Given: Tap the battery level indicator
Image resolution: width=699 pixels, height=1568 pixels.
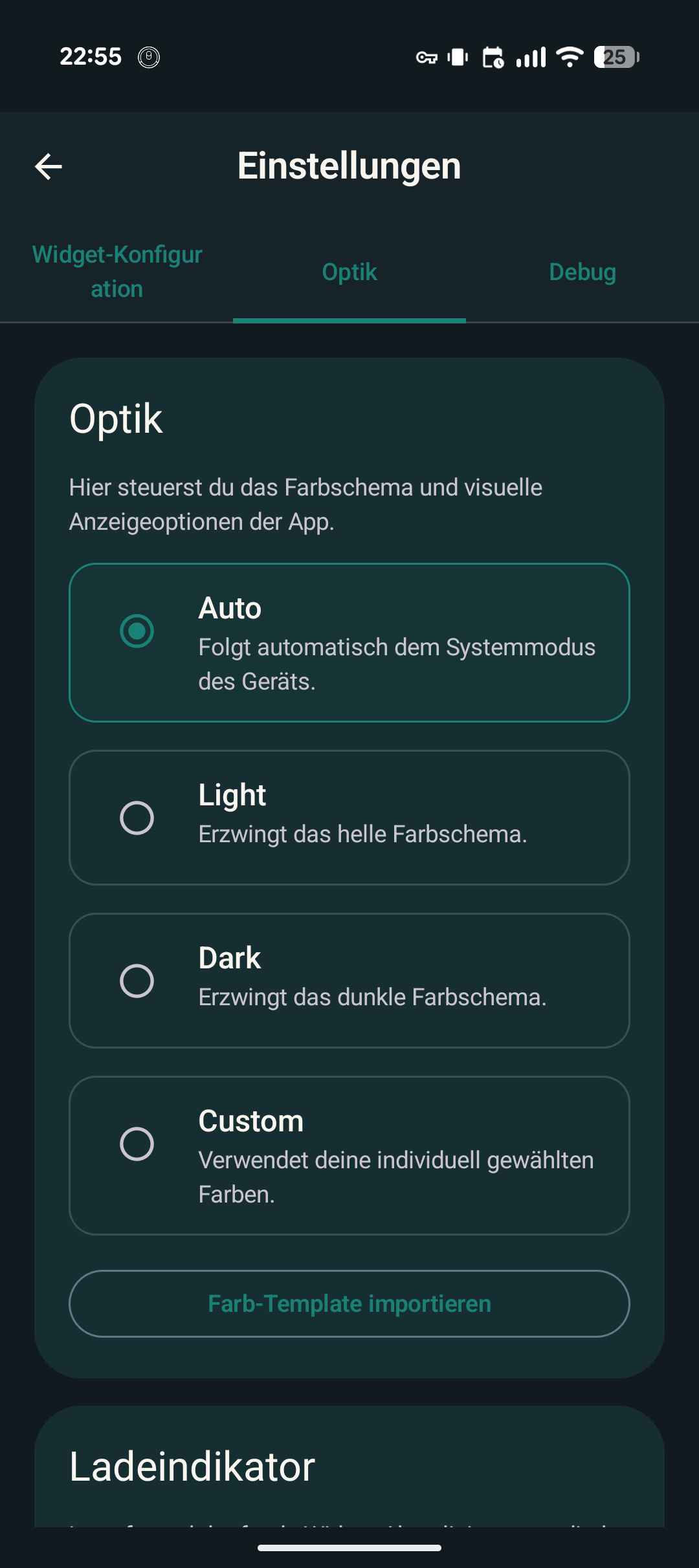Looking at the screenshot, I should click(x=616, y=58).
